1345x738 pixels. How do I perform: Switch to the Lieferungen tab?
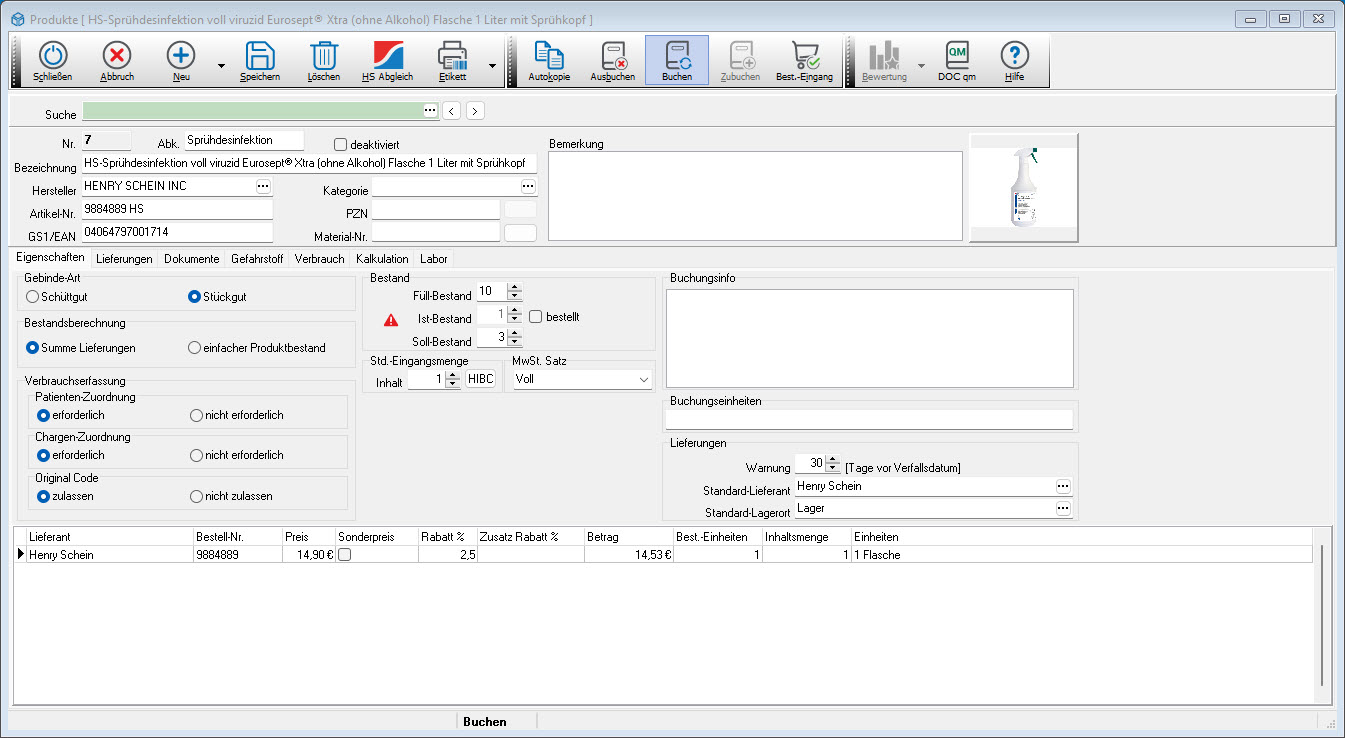[124, 259]
